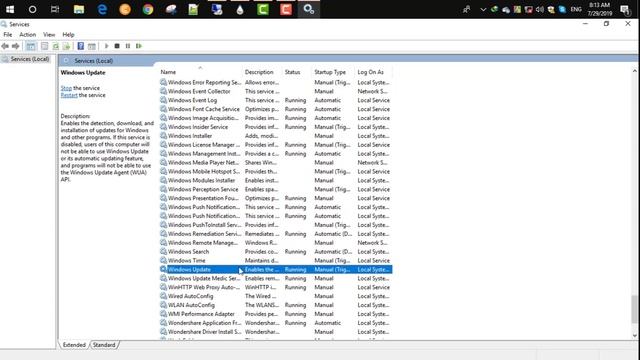Viewport: 640px width, 360px height.
Task: Click the Services gears icon on taskbar
Action: tap(309, 9)
